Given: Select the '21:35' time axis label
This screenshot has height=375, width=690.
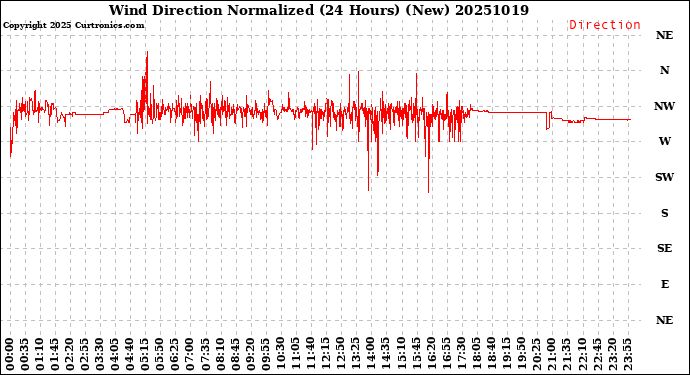Looking at the screenshot, I should (566, 355).
